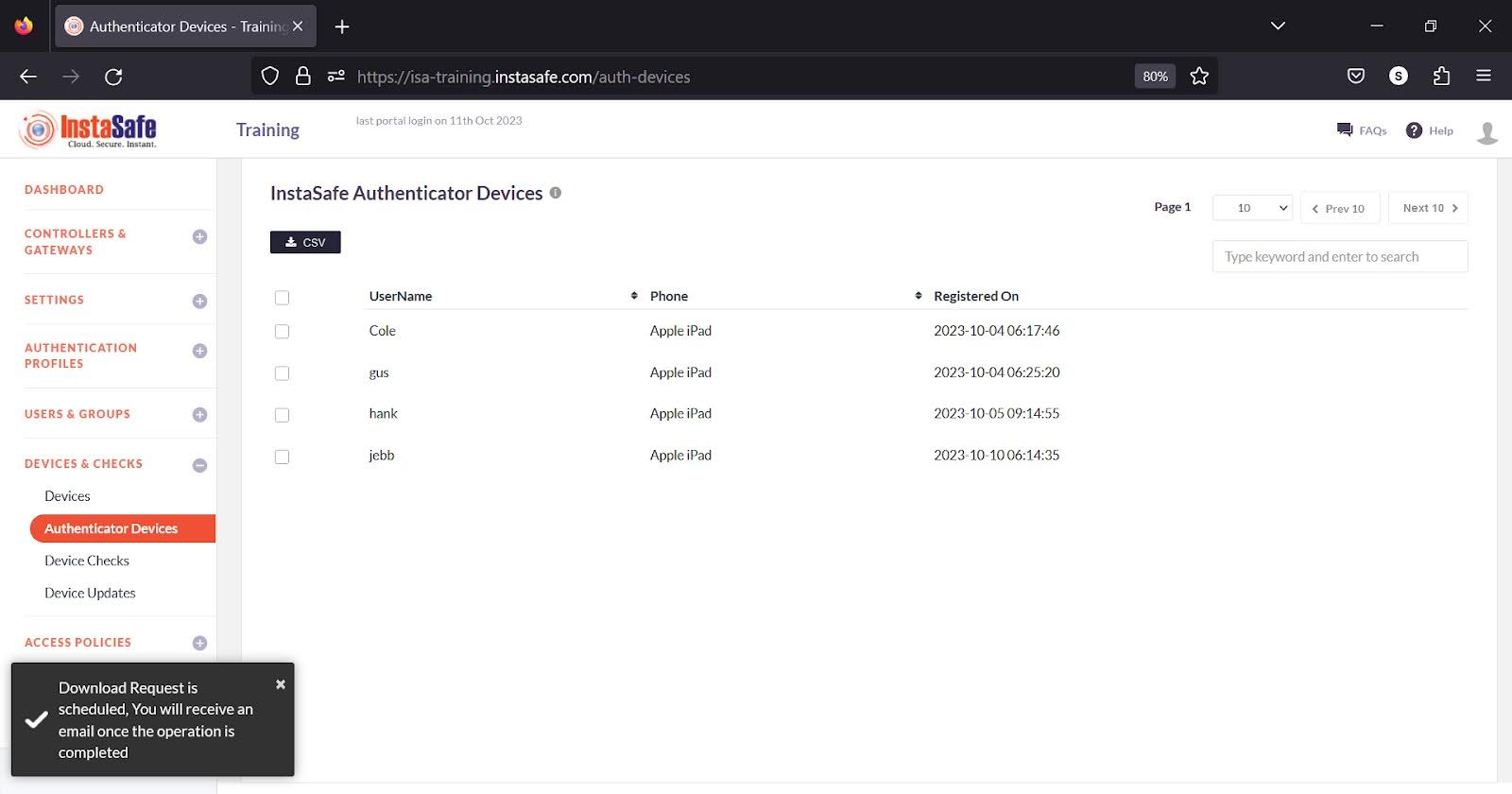The height and width of the screenshot is (794, 1512).
Task: Toggle the select-all header checkbox
Action: (282, 298)
